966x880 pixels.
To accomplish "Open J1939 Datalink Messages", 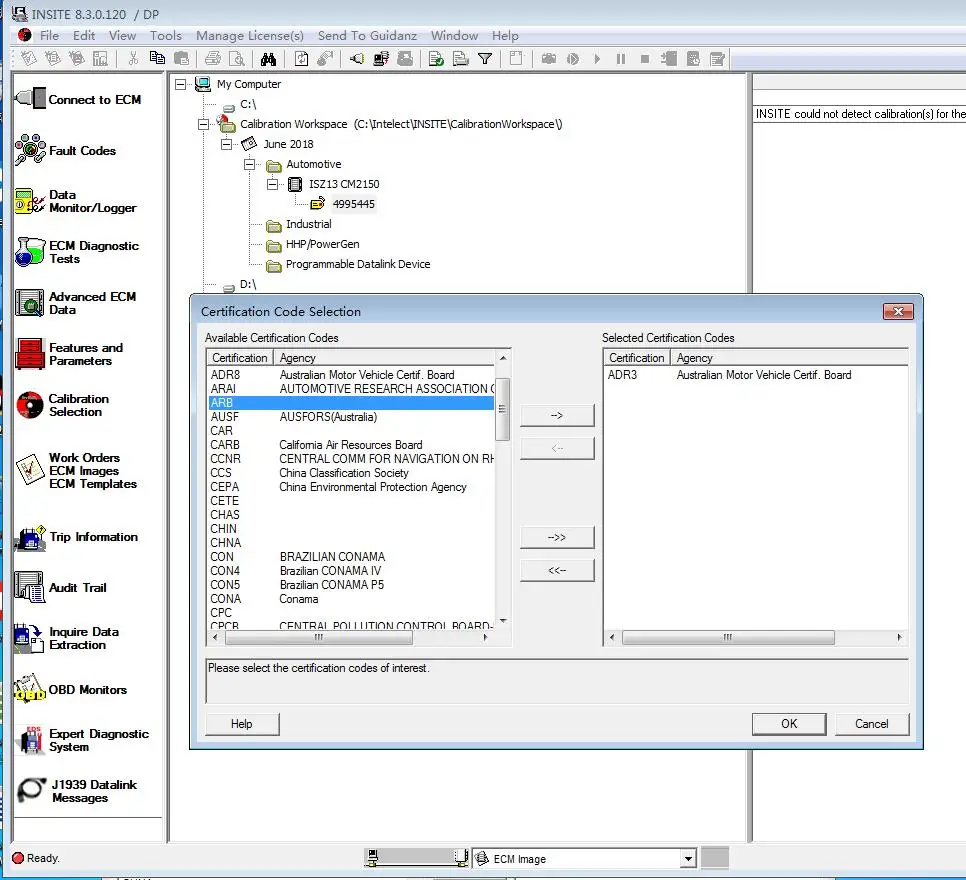I will (x=77, y=791).
